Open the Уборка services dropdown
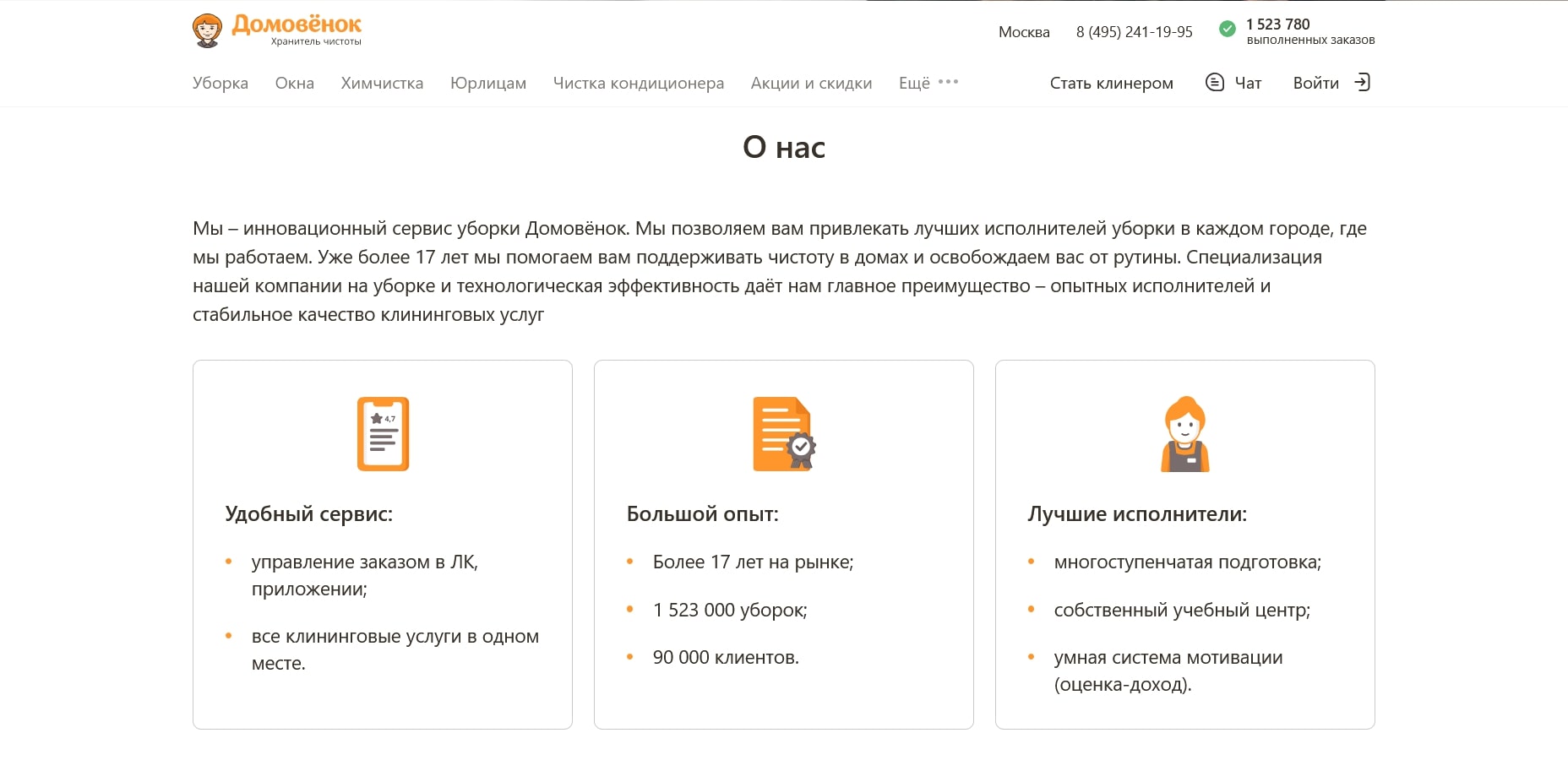 pos(220,82)
